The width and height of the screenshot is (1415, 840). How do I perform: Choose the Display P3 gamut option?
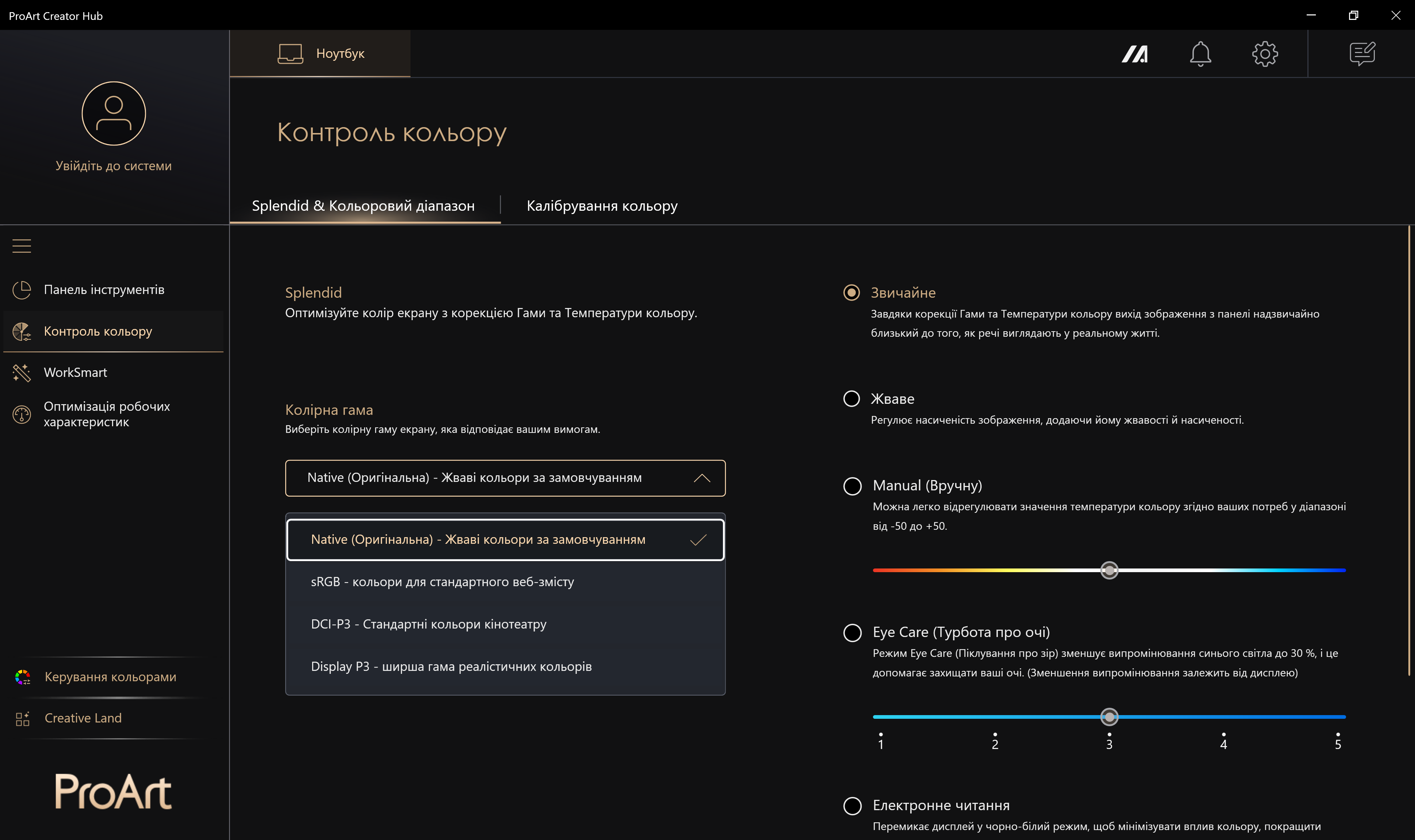[451, 666]
